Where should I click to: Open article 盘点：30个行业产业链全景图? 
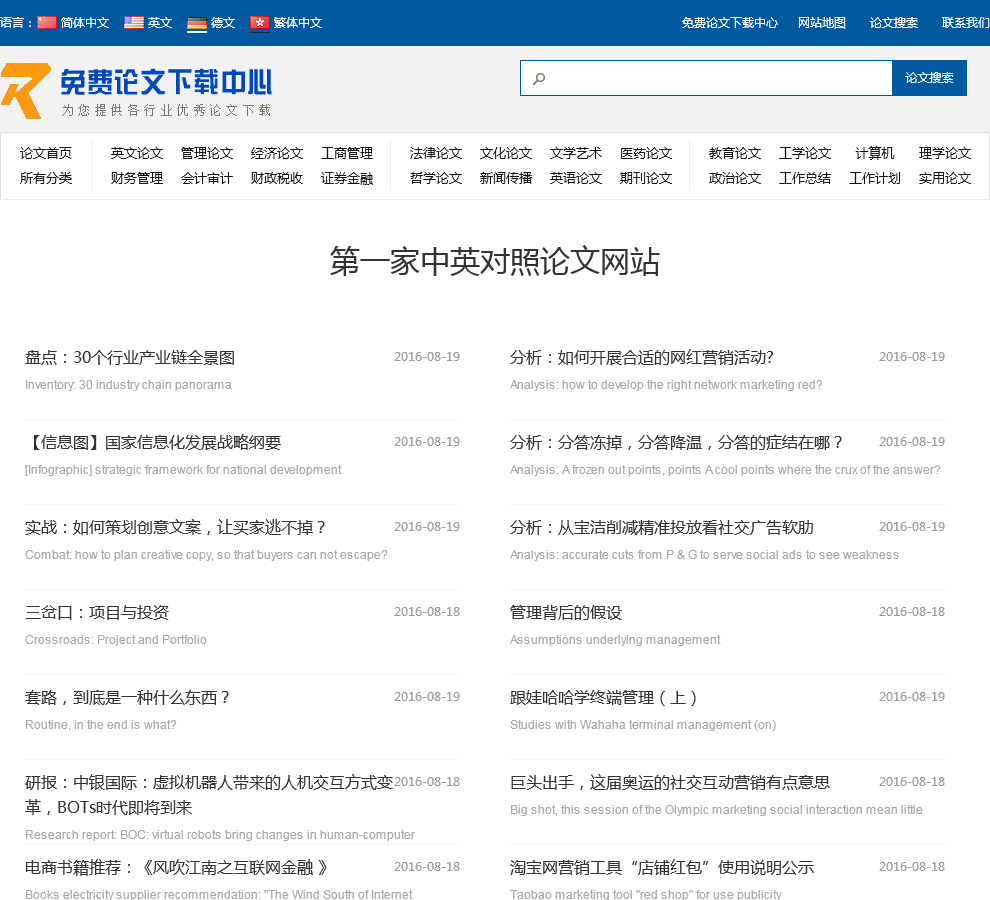click(130, 357)
